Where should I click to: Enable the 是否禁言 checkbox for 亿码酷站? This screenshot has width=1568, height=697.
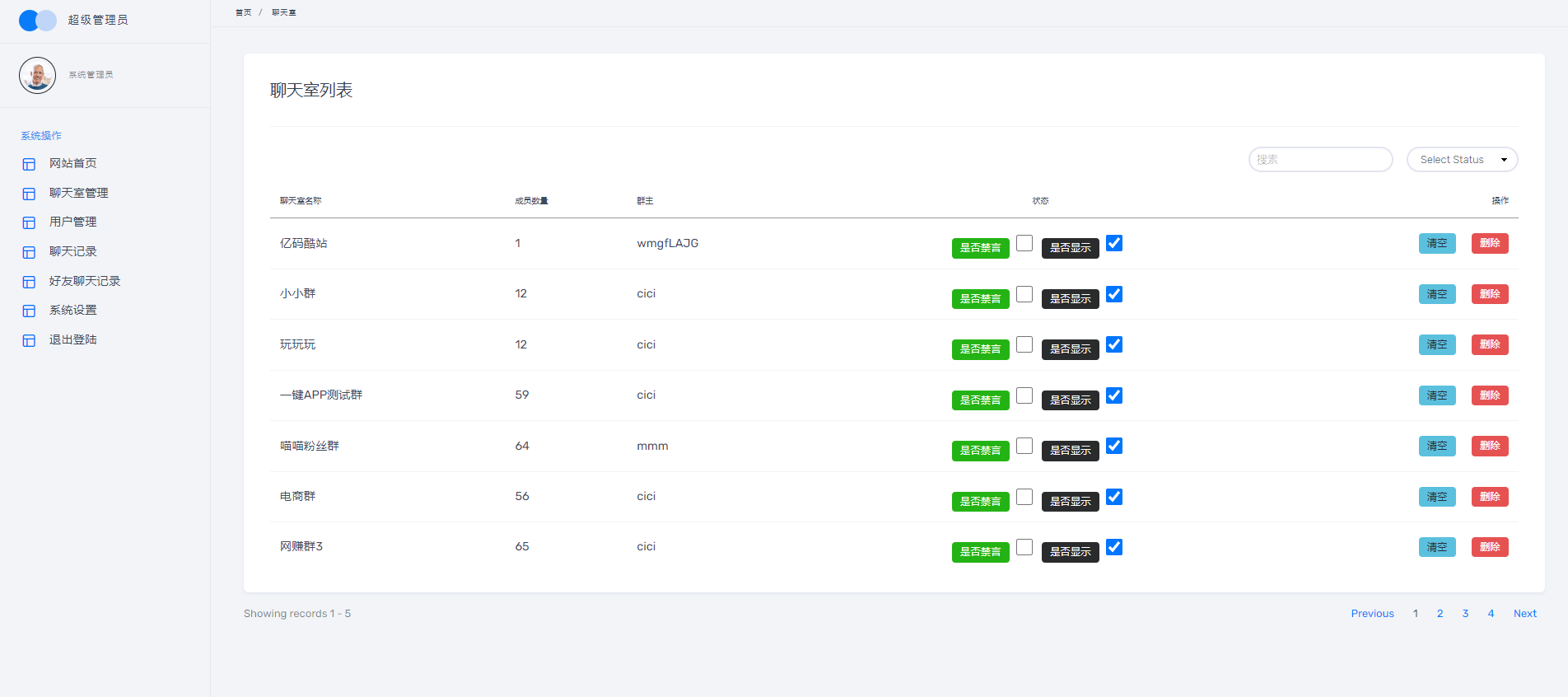pos(1024,243)
